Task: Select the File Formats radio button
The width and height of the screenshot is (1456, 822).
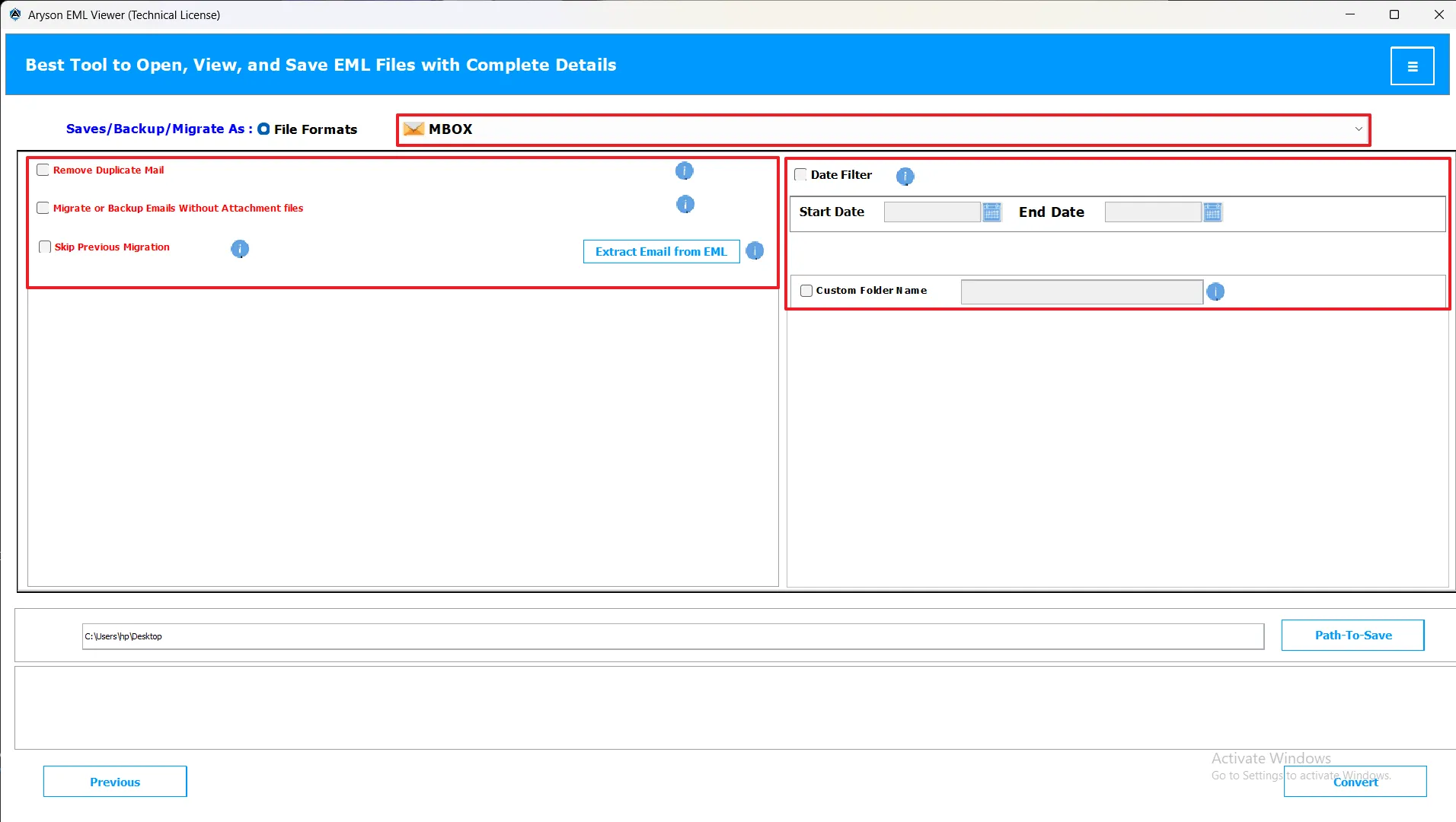Action: pyautogui.click(x=263, y=129)
